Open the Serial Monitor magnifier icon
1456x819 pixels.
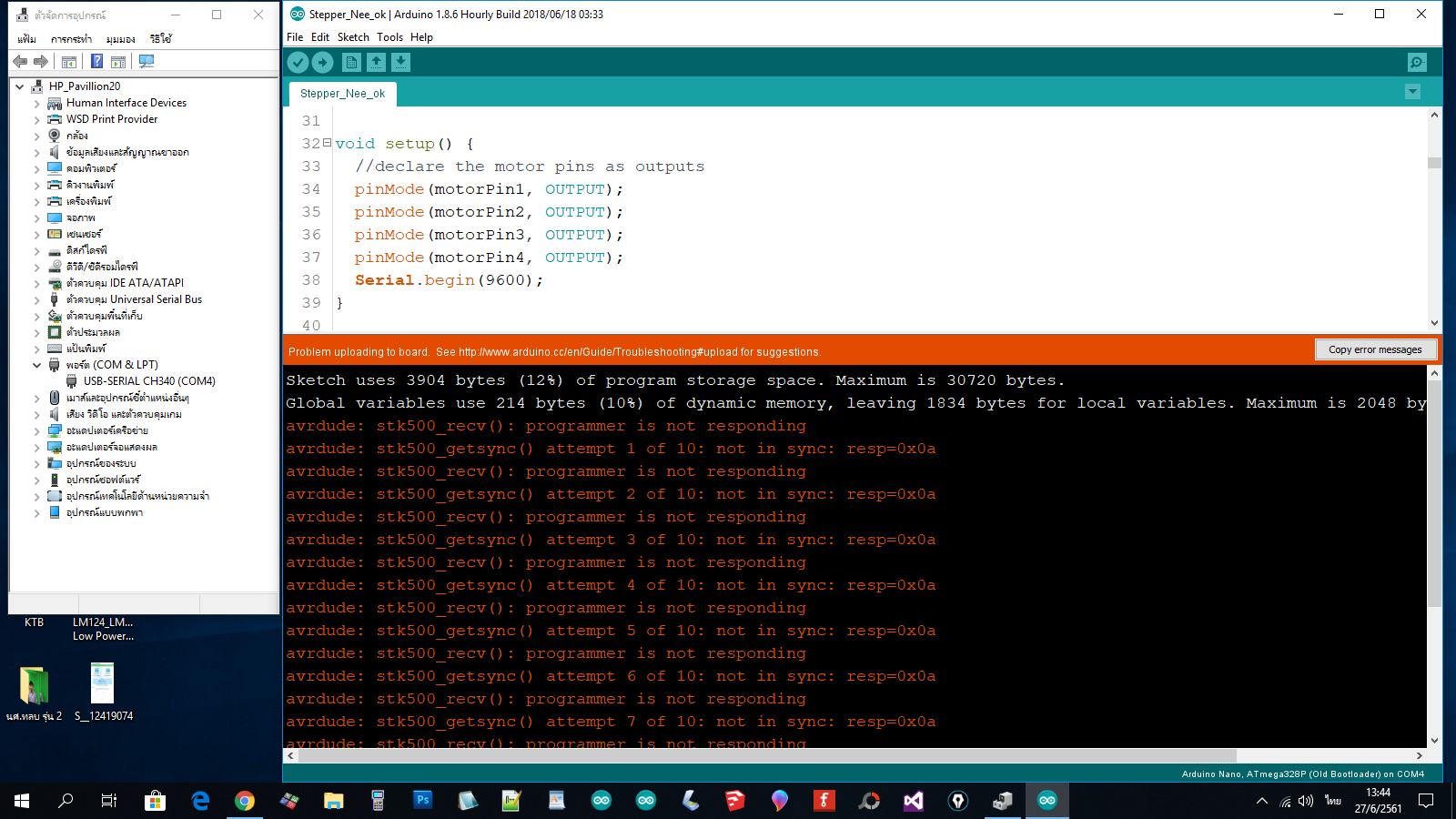[1417, 62]
